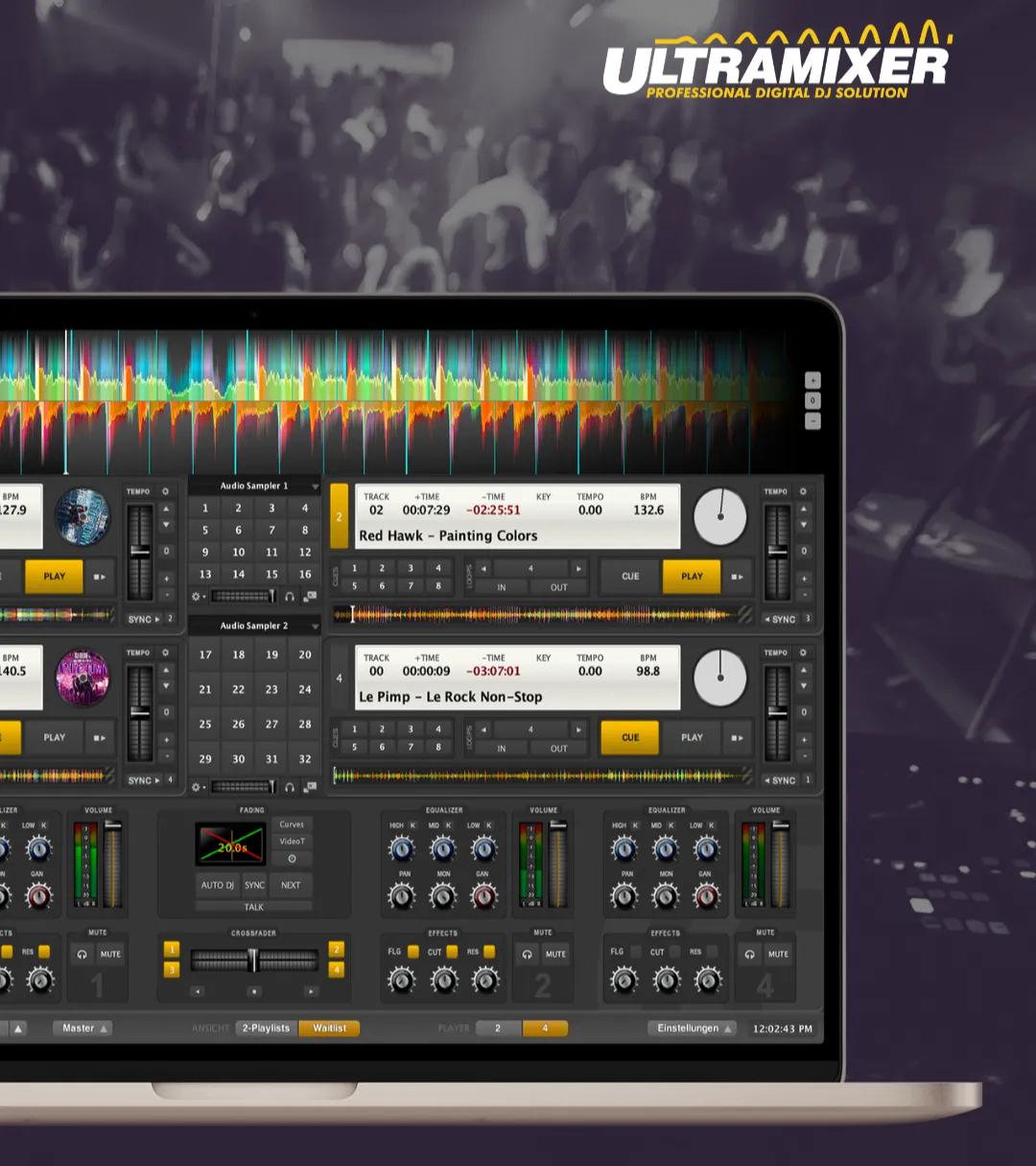
Task: Sync Red Hawk deck with SYNC button
Action: pyautogui.click(x=781, y=620)
